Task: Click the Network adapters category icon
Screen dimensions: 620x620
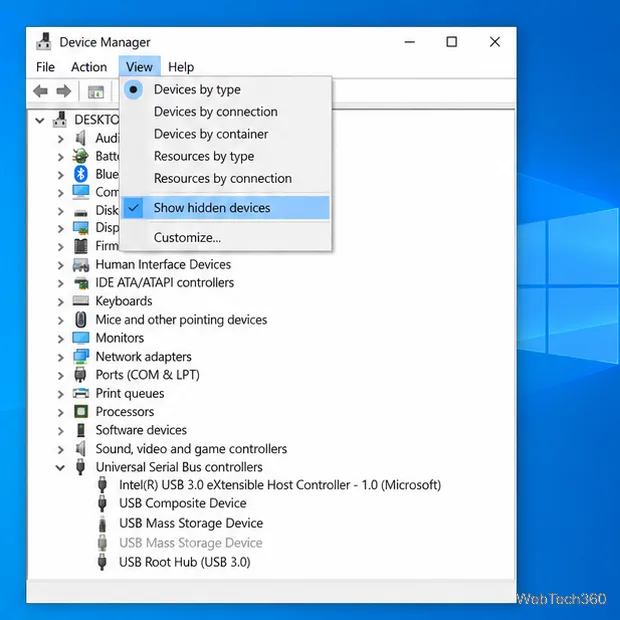Action: pos(81,356)
